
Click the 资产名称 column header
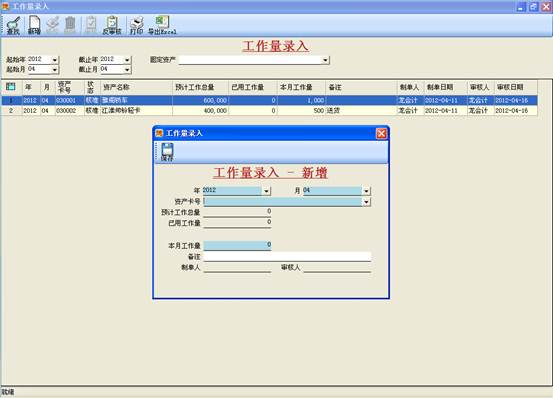(136, 87)
